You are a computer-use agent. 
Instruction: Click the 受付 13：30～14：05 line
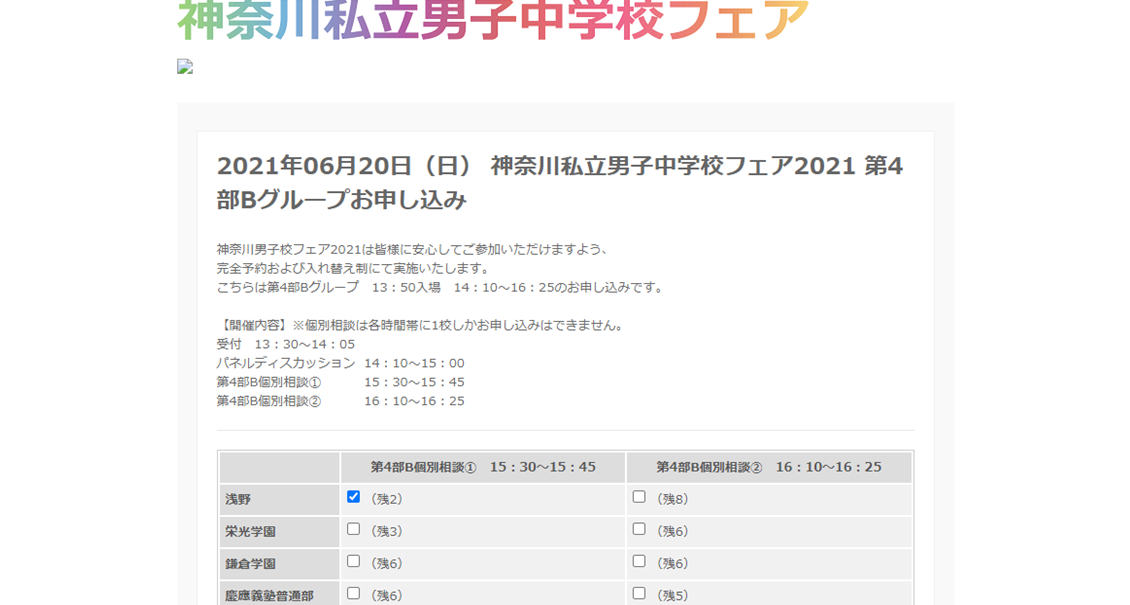[285, 344]
